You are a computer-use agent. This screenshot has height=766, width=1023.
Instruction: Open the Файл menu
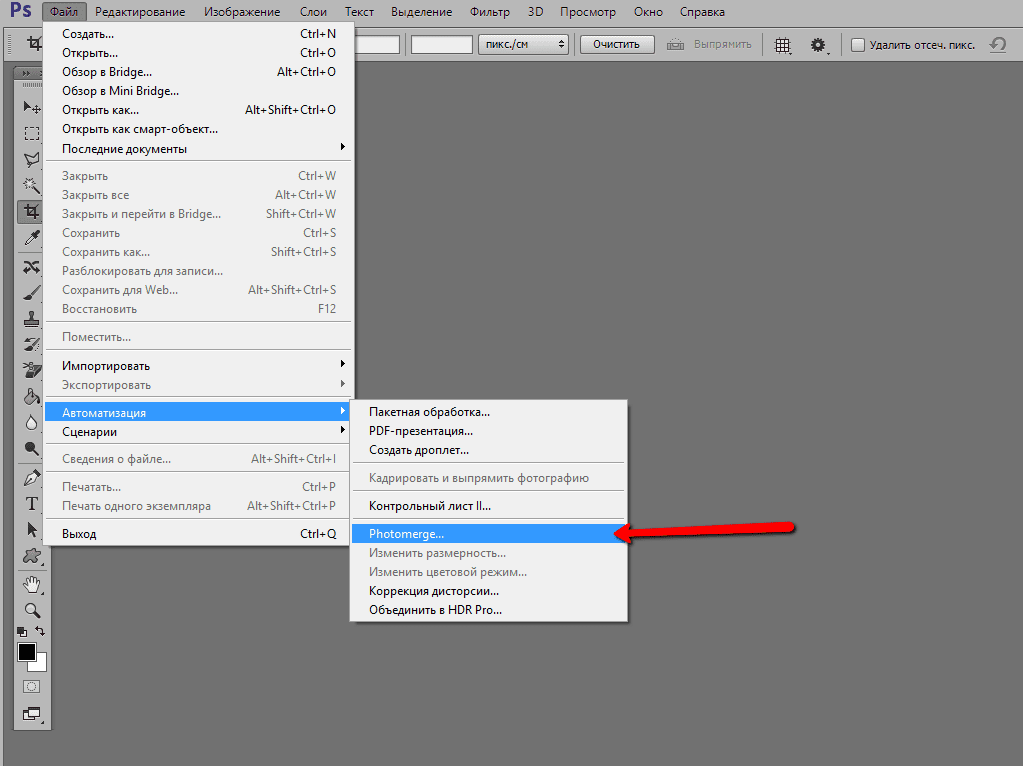point(64,12)
